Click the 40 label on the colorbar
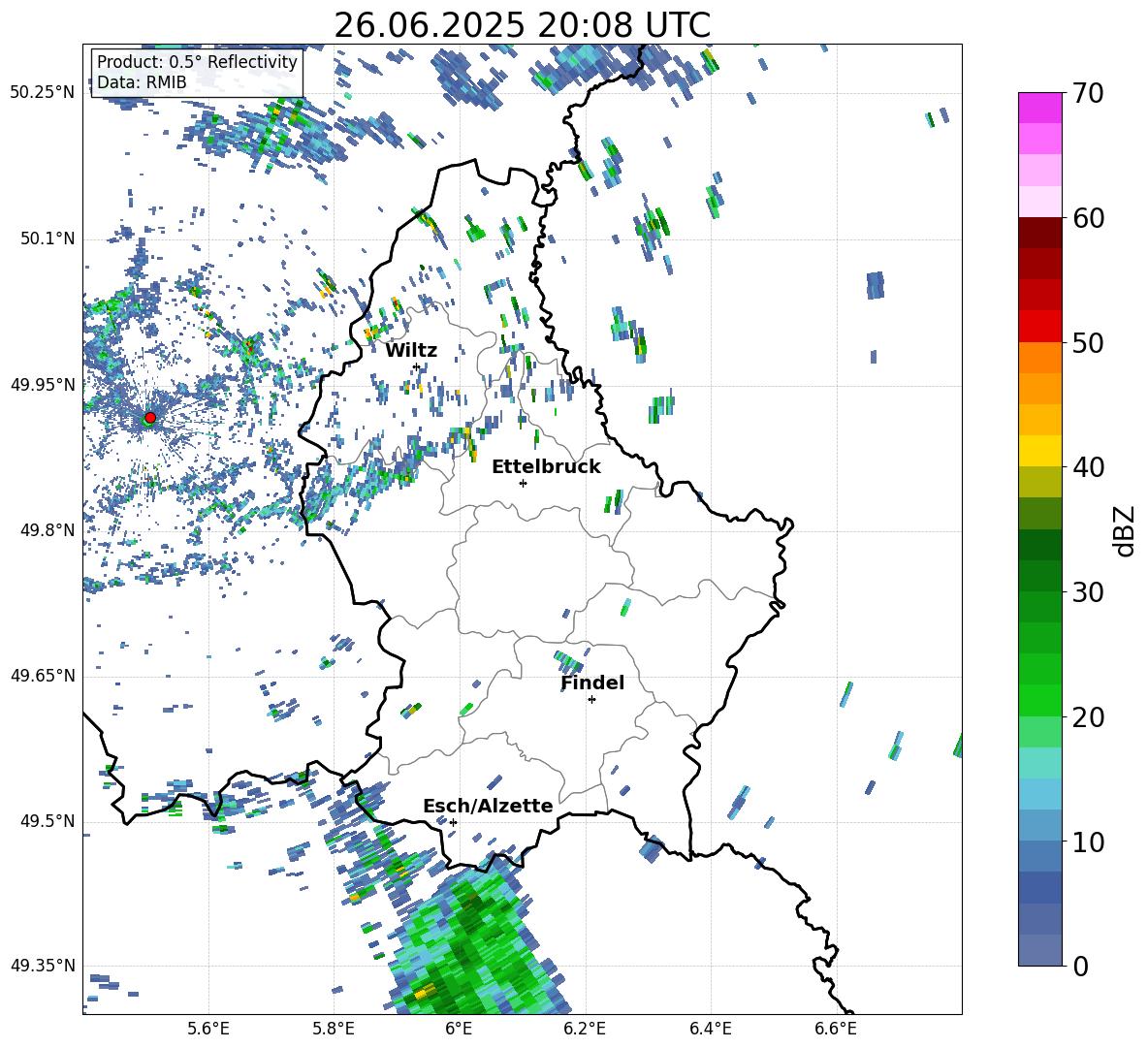Screen dimensions: 1148x1048 point(1088,467)
